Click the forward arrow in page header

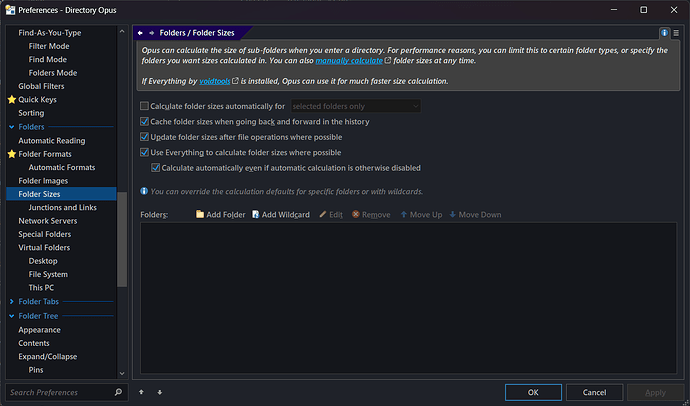(151, 33)
